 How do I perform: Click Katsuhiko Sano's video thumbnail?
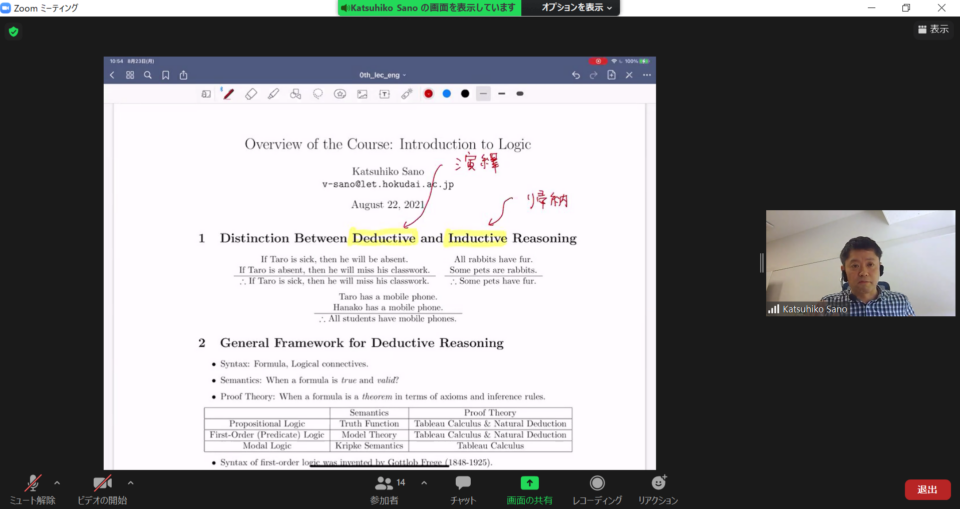coord(860,263)
